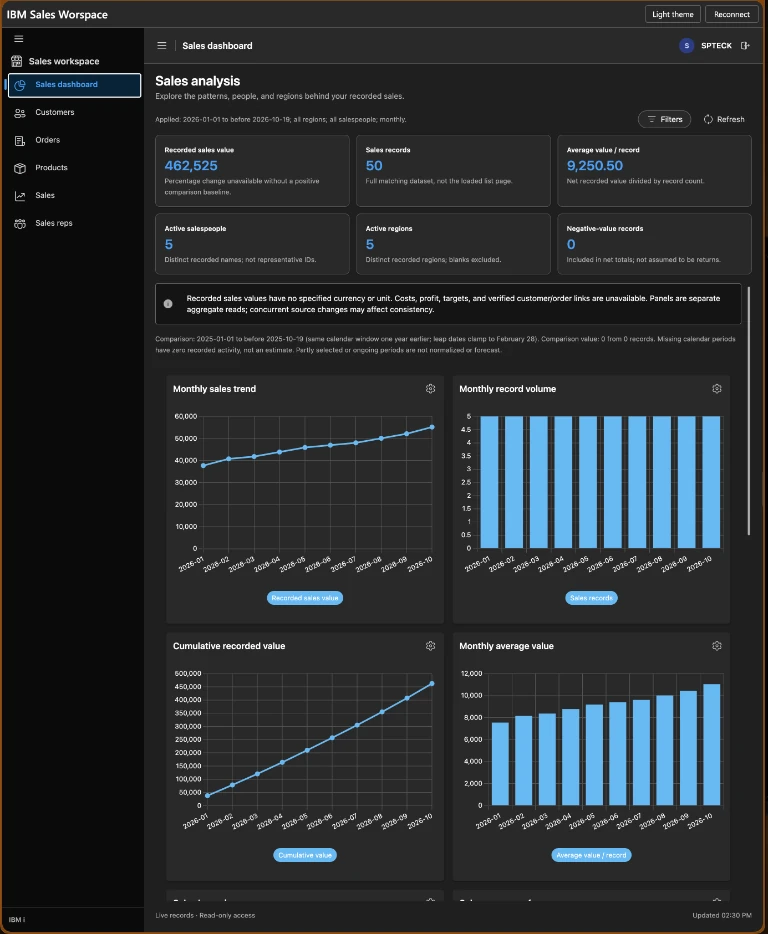Click the Sales workspace store icon
The width and height of the screenshot is (768, 934).
point(17,61)
